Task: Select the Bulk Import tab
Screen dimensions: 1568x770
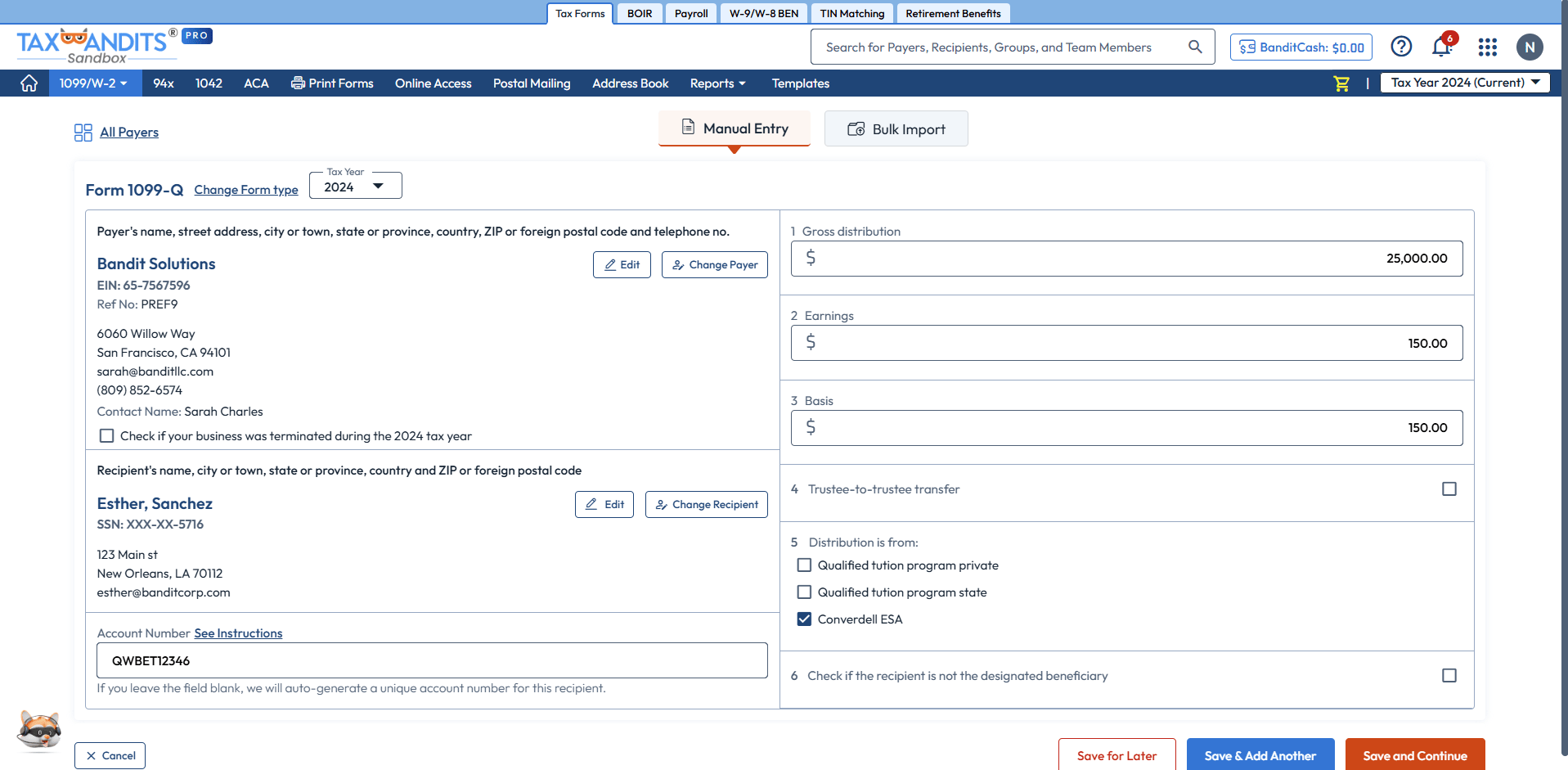Action: point(896,128)
